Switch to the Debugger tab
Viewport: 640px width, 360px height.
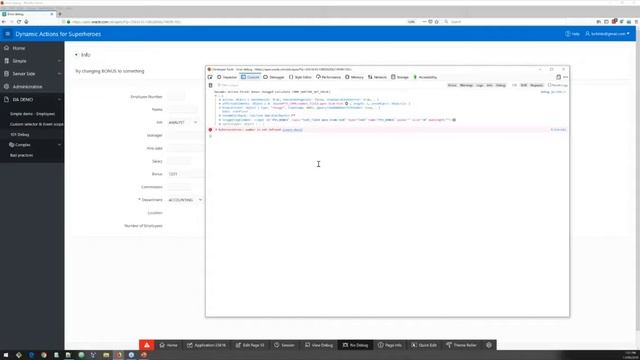tap(274, 77)
